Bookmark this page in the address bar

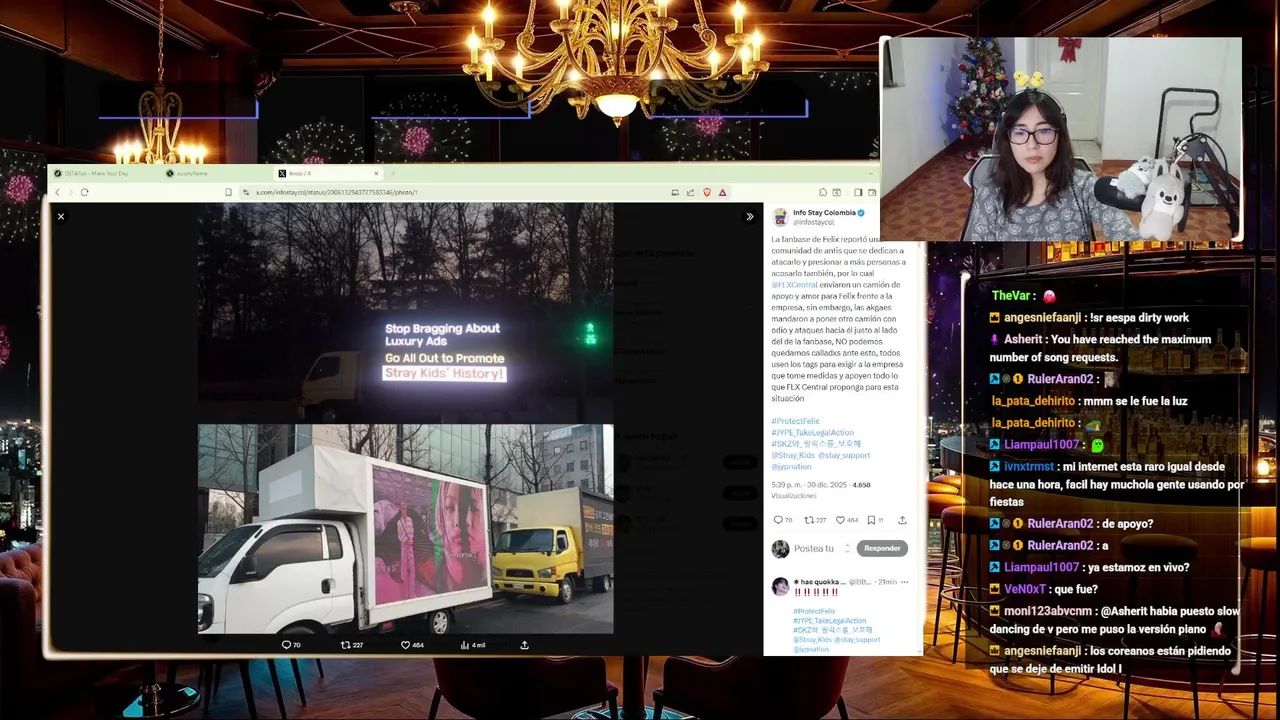(x=229, y=192)
